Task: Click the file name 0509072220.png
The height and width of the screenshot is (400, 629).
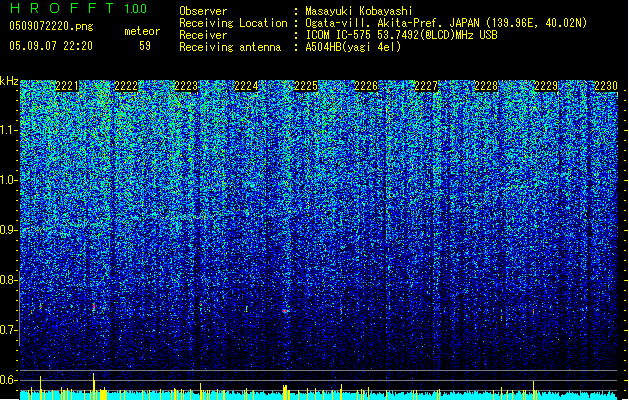Action: [51, 27]
